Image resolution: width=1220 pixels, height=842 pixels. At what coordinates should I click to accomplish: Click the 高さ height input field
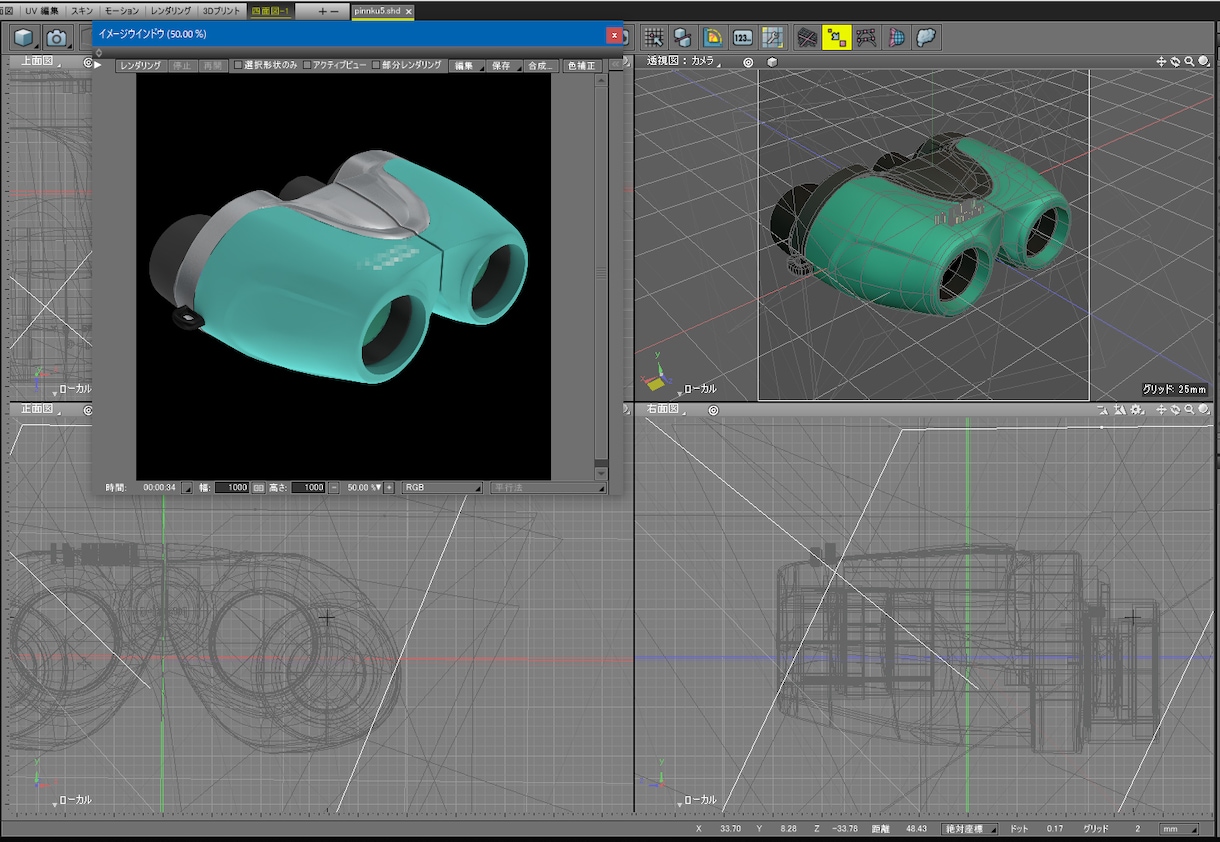click(x=308, y=487)
